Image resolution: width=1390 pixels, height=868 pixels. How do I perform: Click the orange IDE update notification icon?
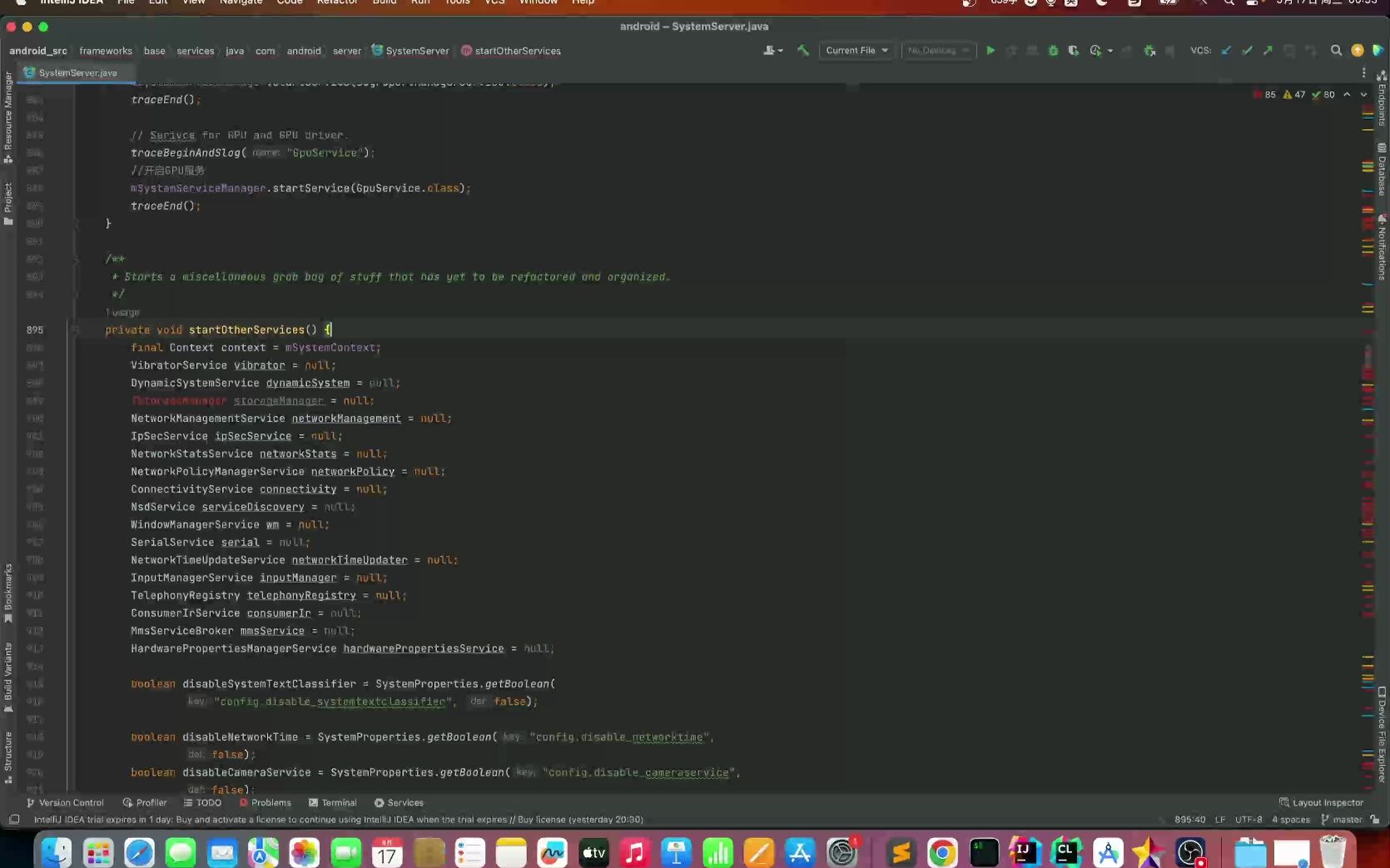(x=1357, y=51)
